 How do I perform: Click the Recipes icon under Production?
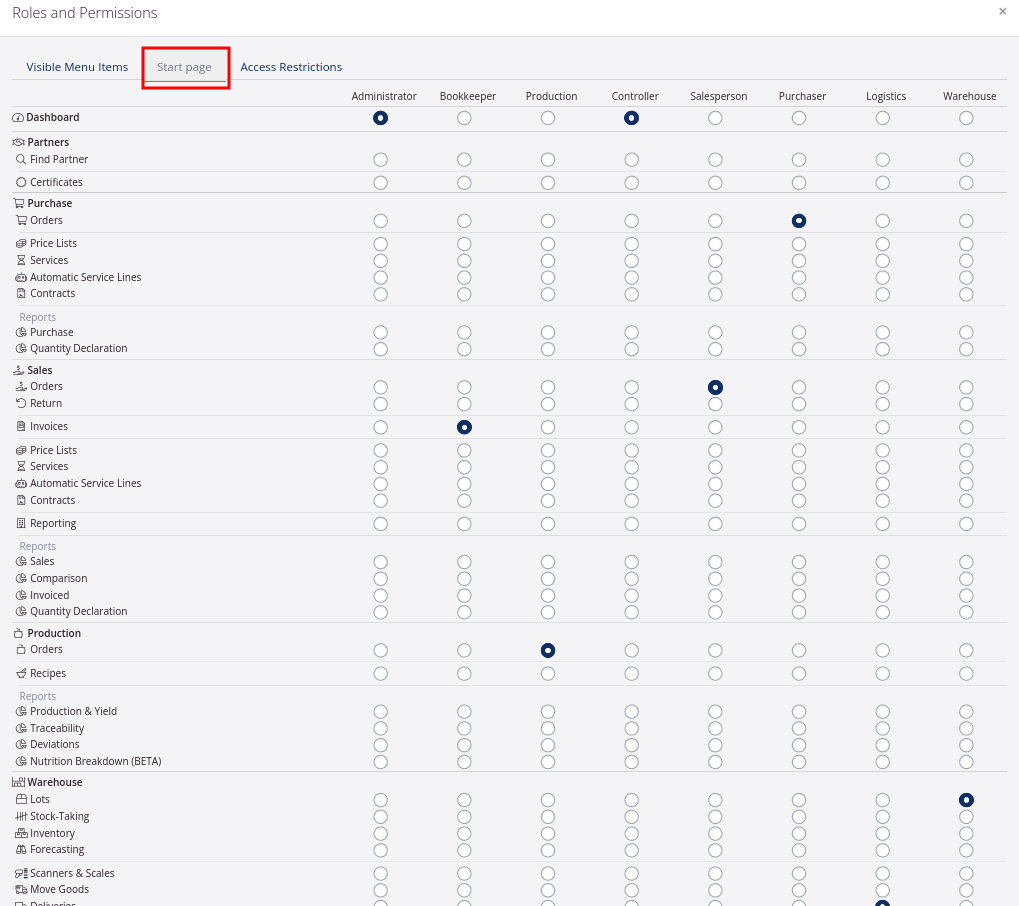[21, 674]
